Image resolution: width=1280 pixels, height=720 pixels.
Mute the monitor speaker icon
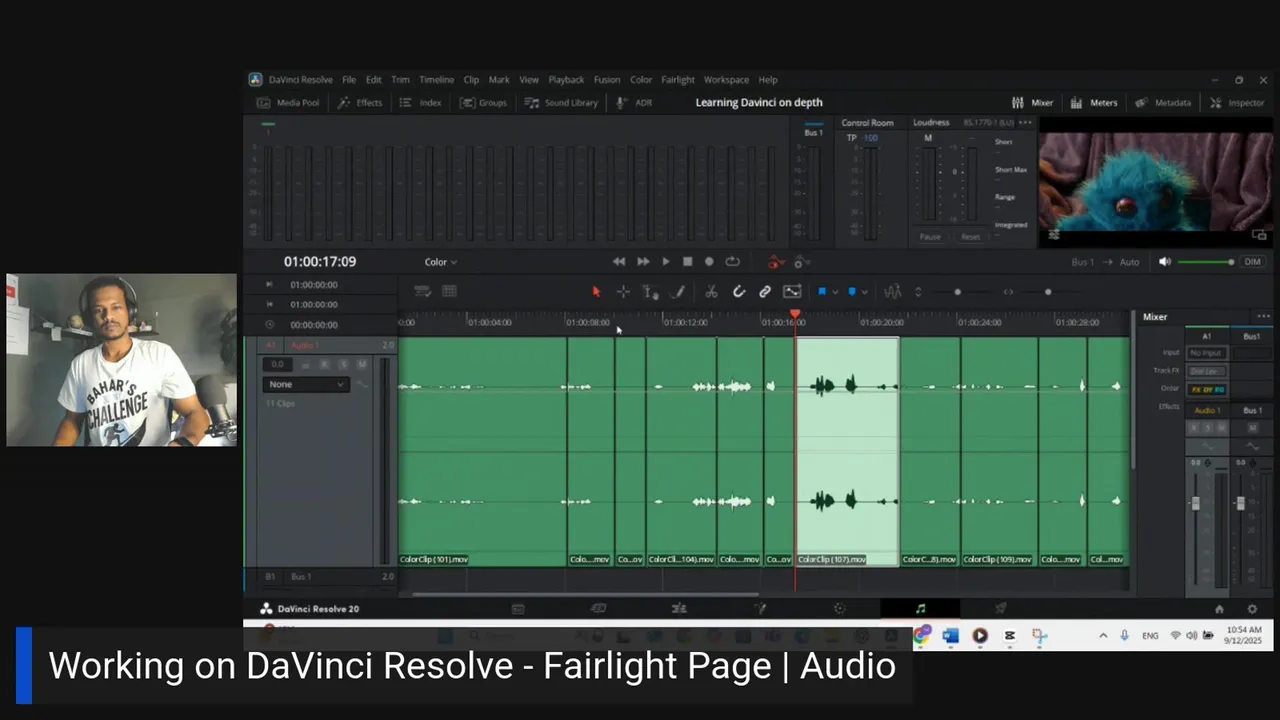1165,262
